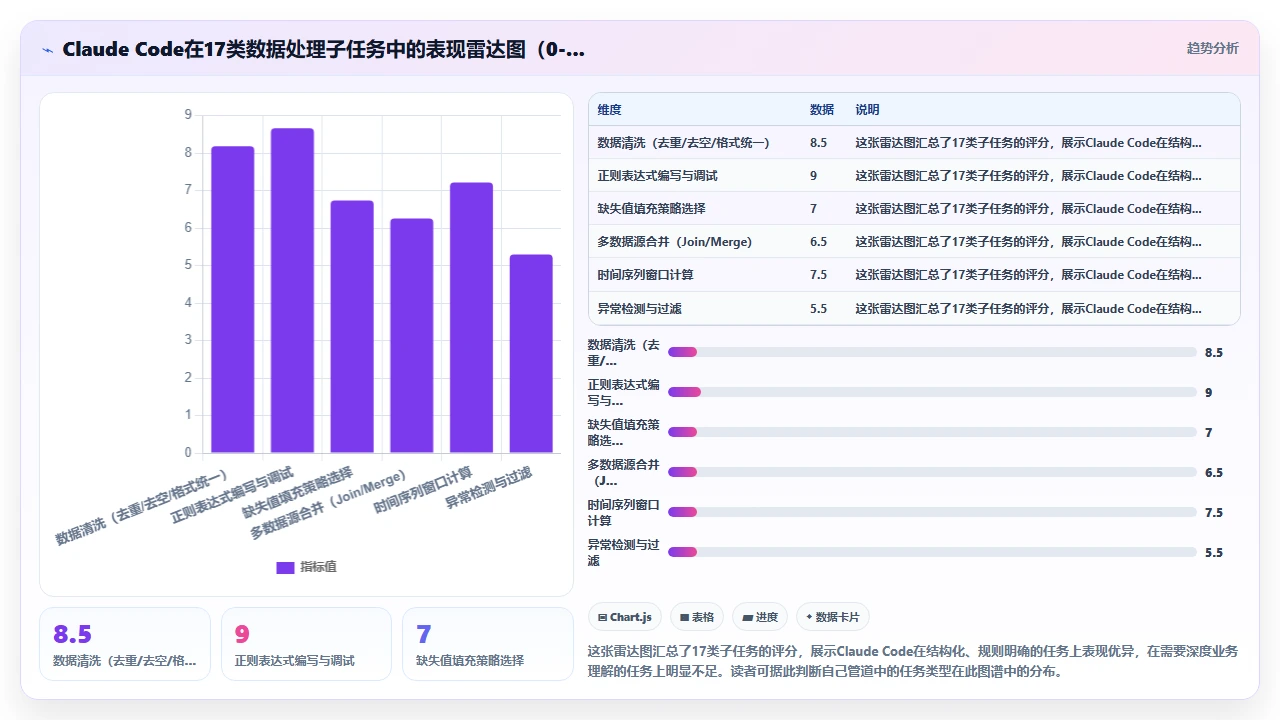
Task: Click the 数据 column header
Action: click(822, 110)
